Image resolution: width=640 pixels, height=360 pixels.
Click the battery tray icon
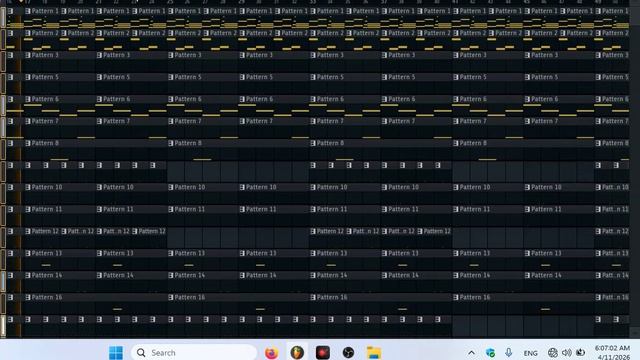(x=580, y=353)
